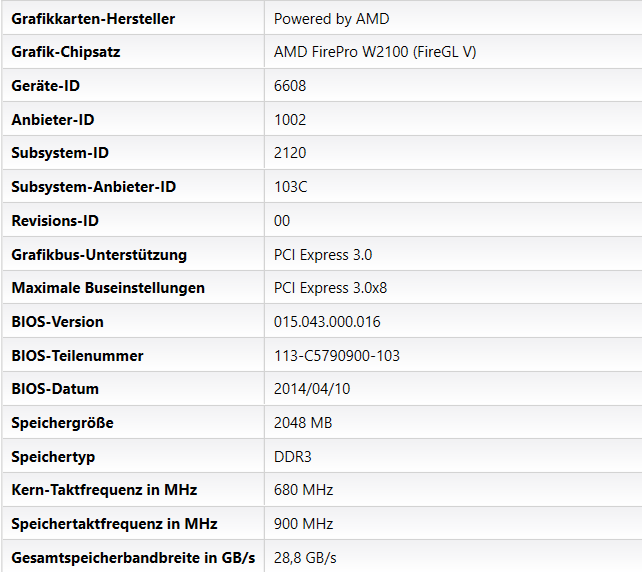Viewport: 642px width, 572px height.
Task: Click the Grafik-Chipsatz row label
Action: tap(66, 52)
